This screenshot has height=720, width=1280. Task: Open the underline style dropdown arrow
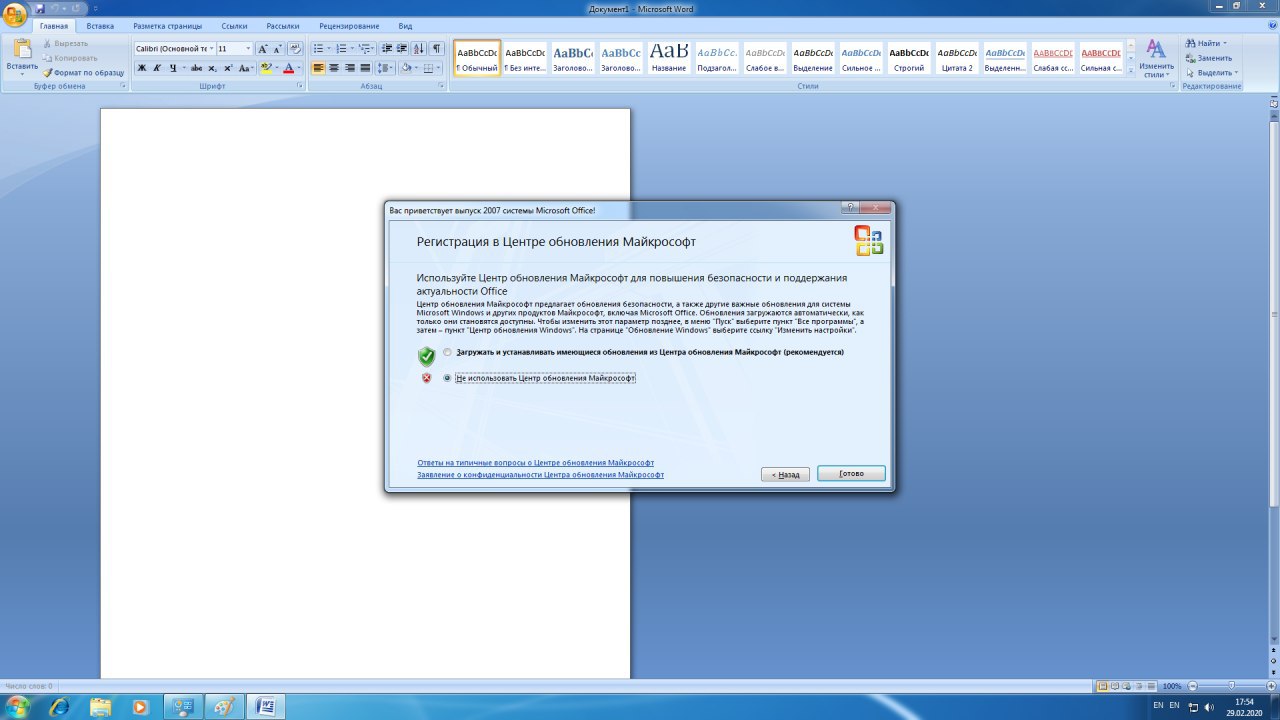(x=183, y=68)
